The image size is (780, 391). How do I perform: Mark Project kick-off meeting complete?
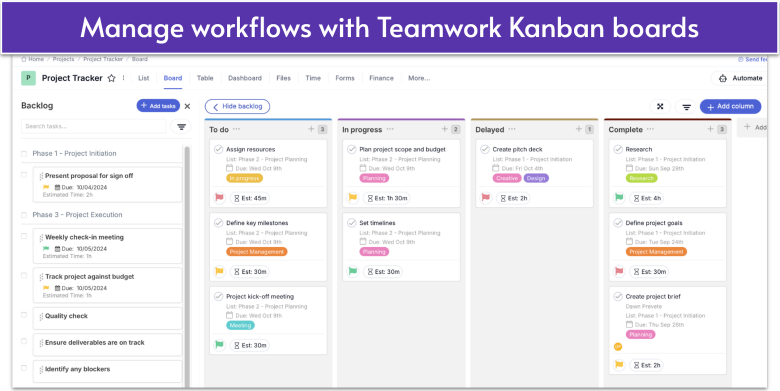218,296
